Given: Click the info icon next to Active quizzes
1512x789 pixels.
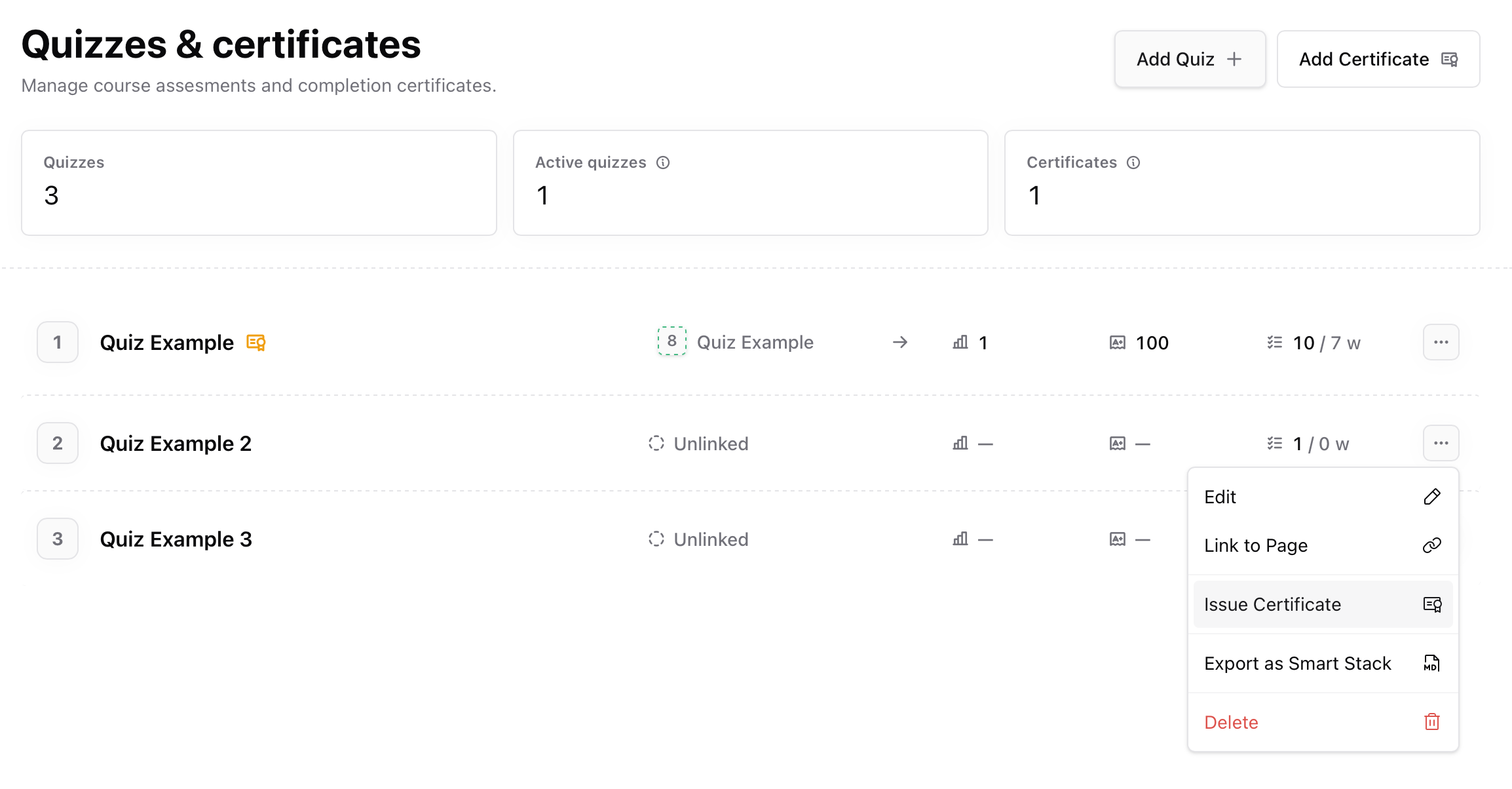Looking at the screenshot, I should click(663, 163).
